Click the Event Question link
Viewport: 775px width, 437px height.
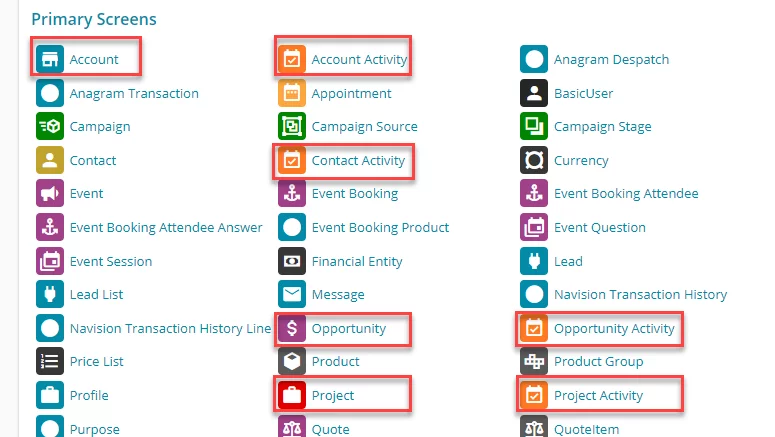[x=600, y=227]
